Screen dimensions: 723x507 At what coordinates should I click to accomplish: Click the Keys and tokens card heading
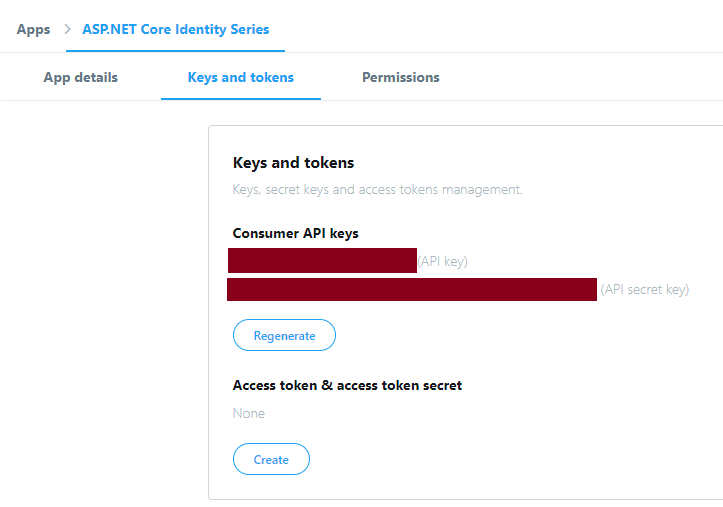(x=293, y=162)
